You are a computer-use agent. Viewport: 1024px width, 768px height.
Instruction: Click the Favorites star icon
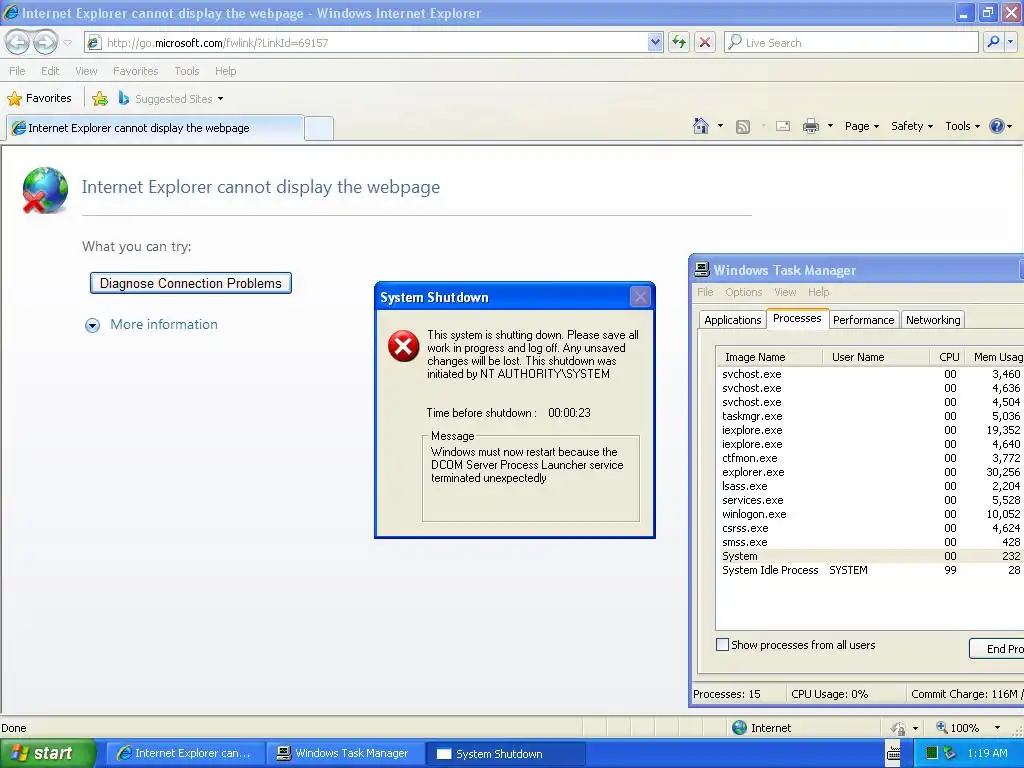click(x=14, y=99)
